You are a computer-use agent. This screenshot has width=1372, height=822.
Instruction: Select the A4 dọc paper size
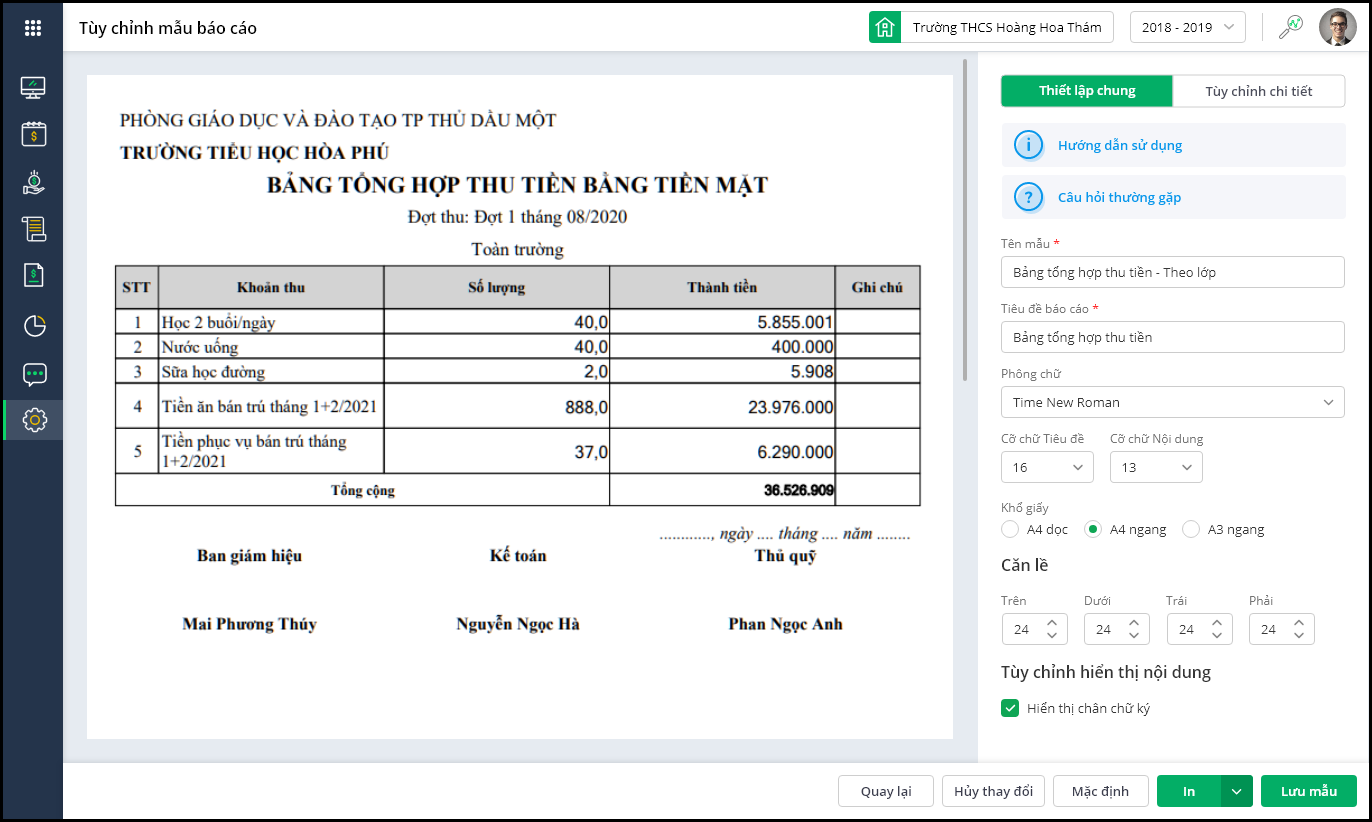pyautogui.click(x=1010, y=530)
